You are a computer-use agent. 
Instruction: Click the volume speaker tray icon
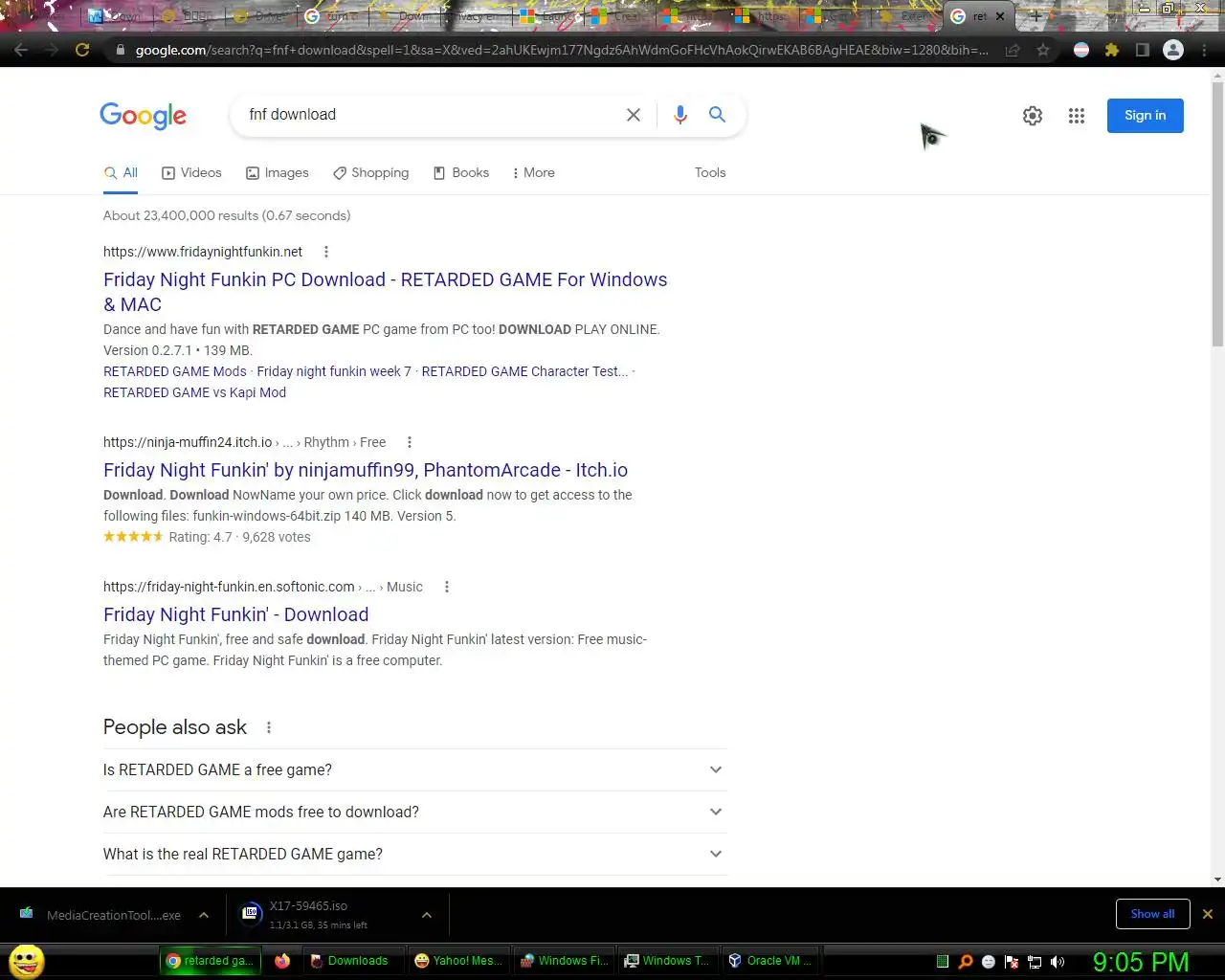click(1058, 962)
